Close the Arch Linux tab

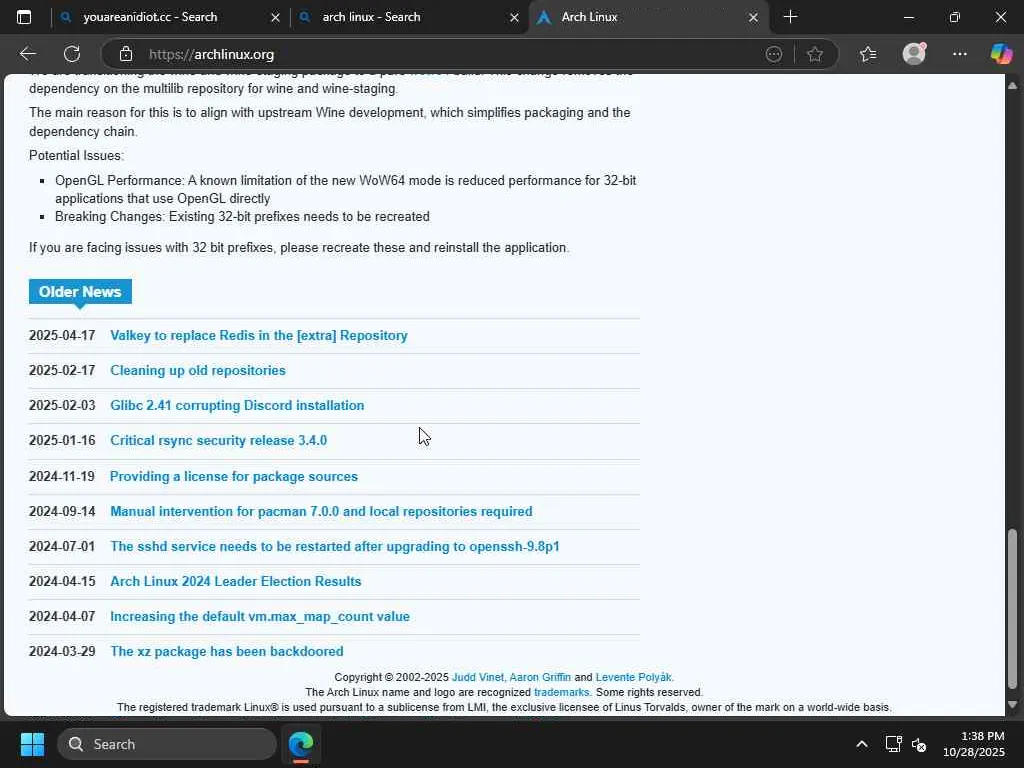pos(753,18)
